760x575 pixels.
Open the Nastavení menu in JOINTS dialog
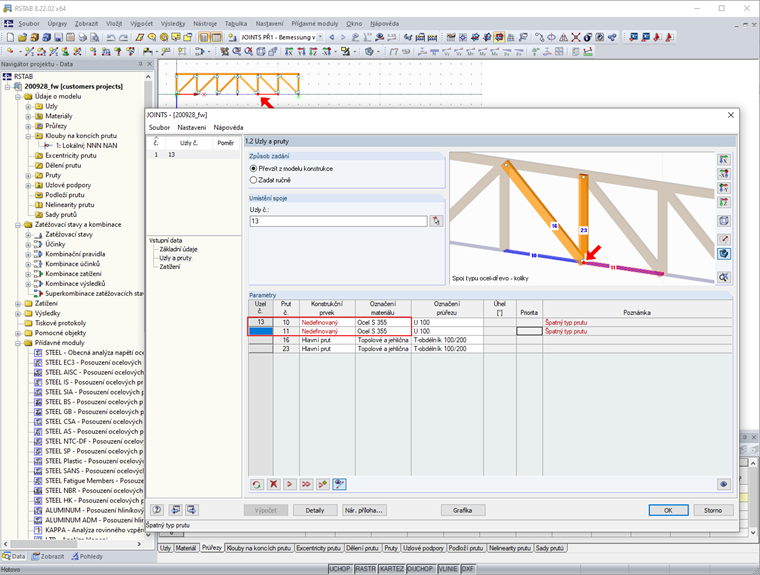[x=191, y=128]
